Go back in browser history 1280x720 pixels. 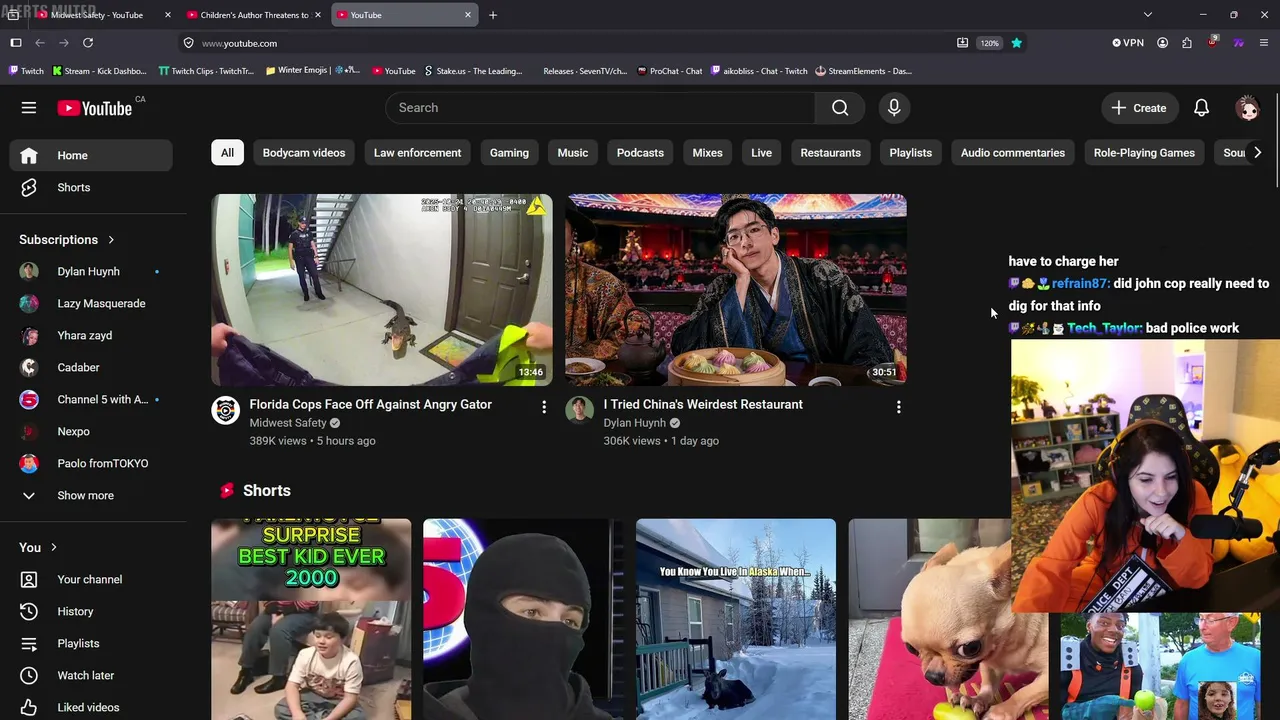coord(40,43)
